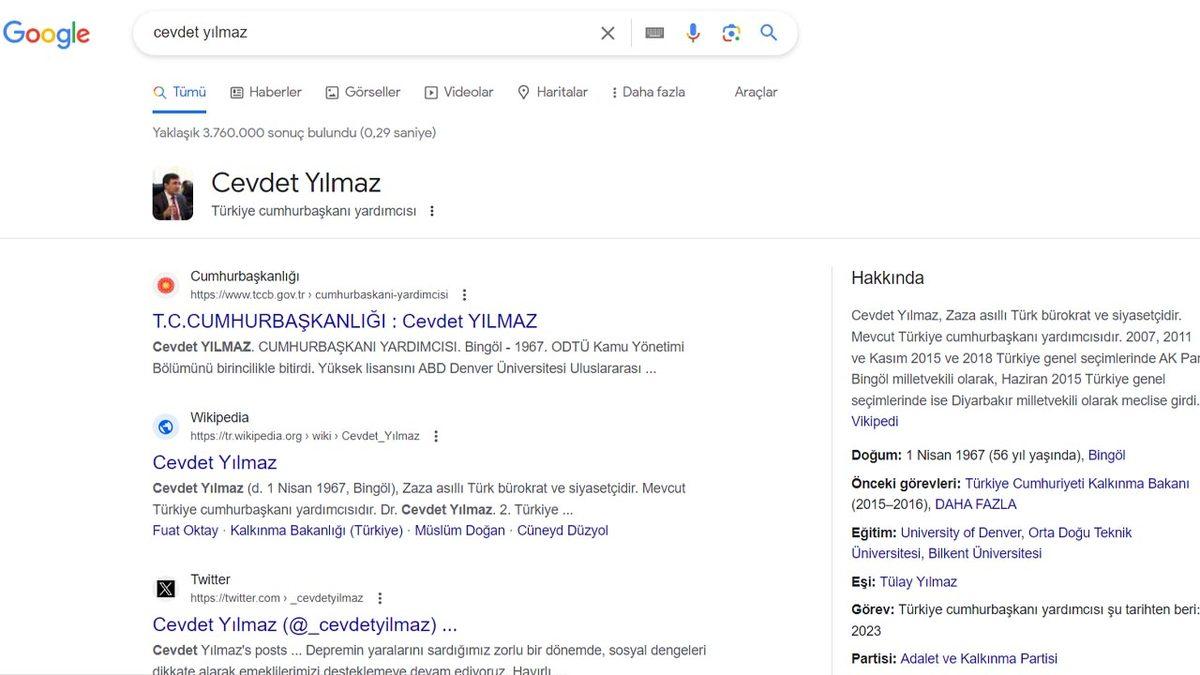Clear the search box using the X icon
Viewport: 1200px width, 675px height.
point(607,32)
